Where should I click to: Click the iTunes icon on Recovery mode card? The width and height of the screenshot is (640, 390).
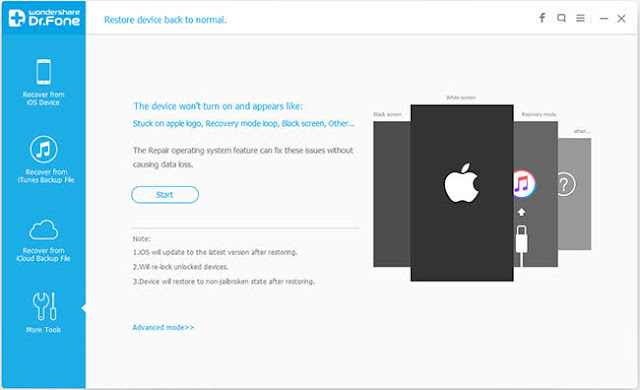pos(524,184)
